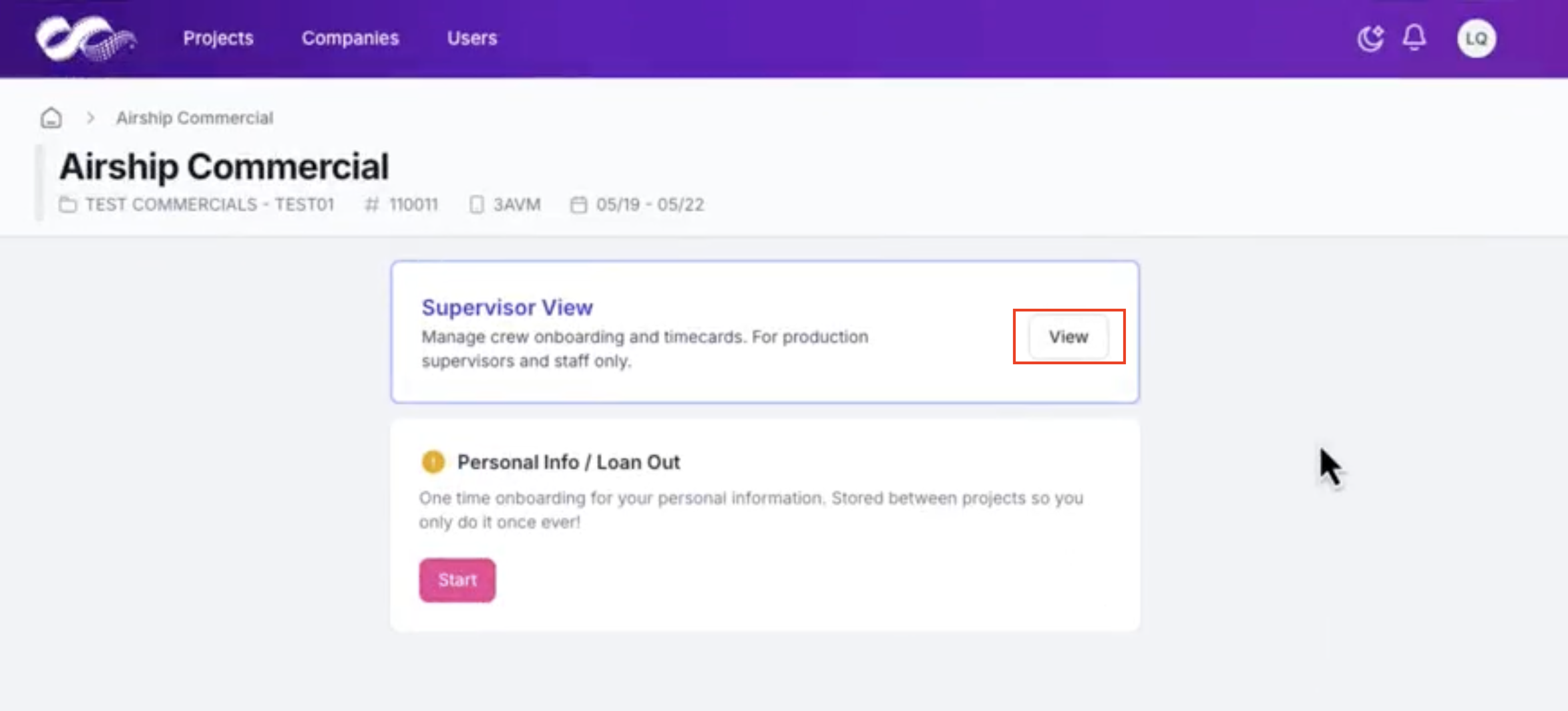This screenshot has height=711, width=1568.
Task: Open the LQ user avatar menu
Action: pos(1477,38)
